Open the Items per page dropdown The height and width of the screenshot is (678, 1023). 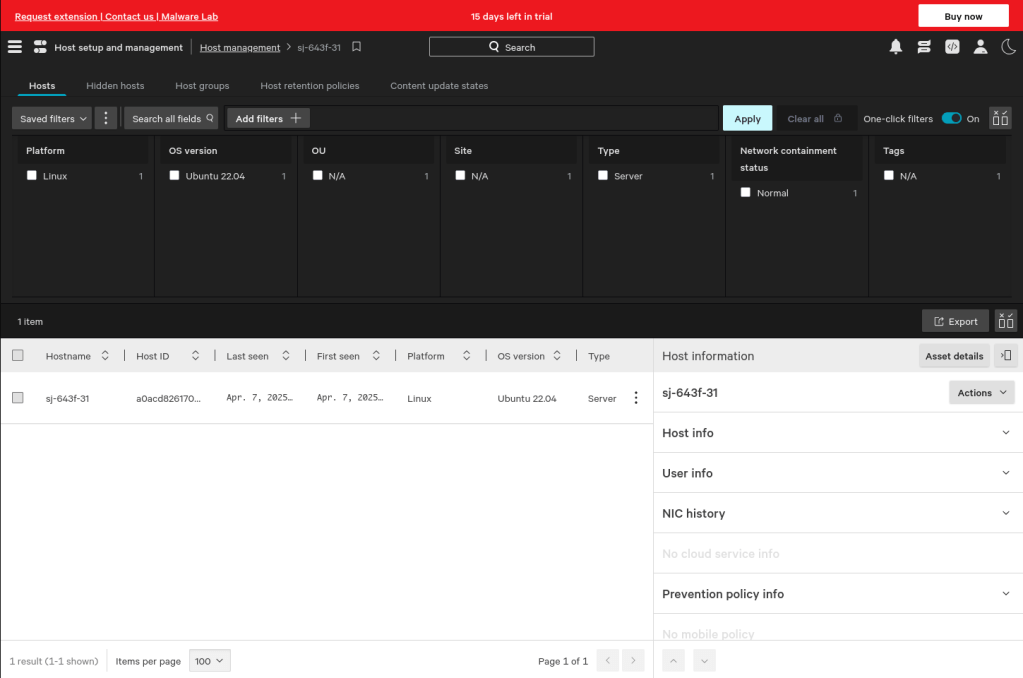pyautogui.click(x=210, y=661)
